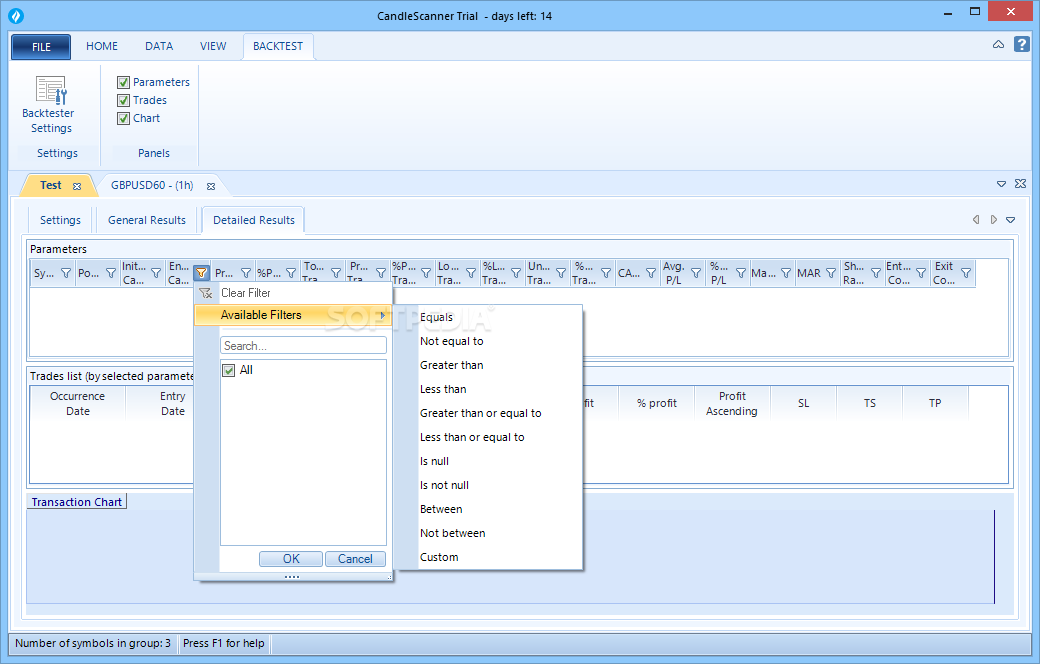Close the GBPUSD60 - (1h) tab
This screenshot has width=1040, height=664.
click(211, 186)
